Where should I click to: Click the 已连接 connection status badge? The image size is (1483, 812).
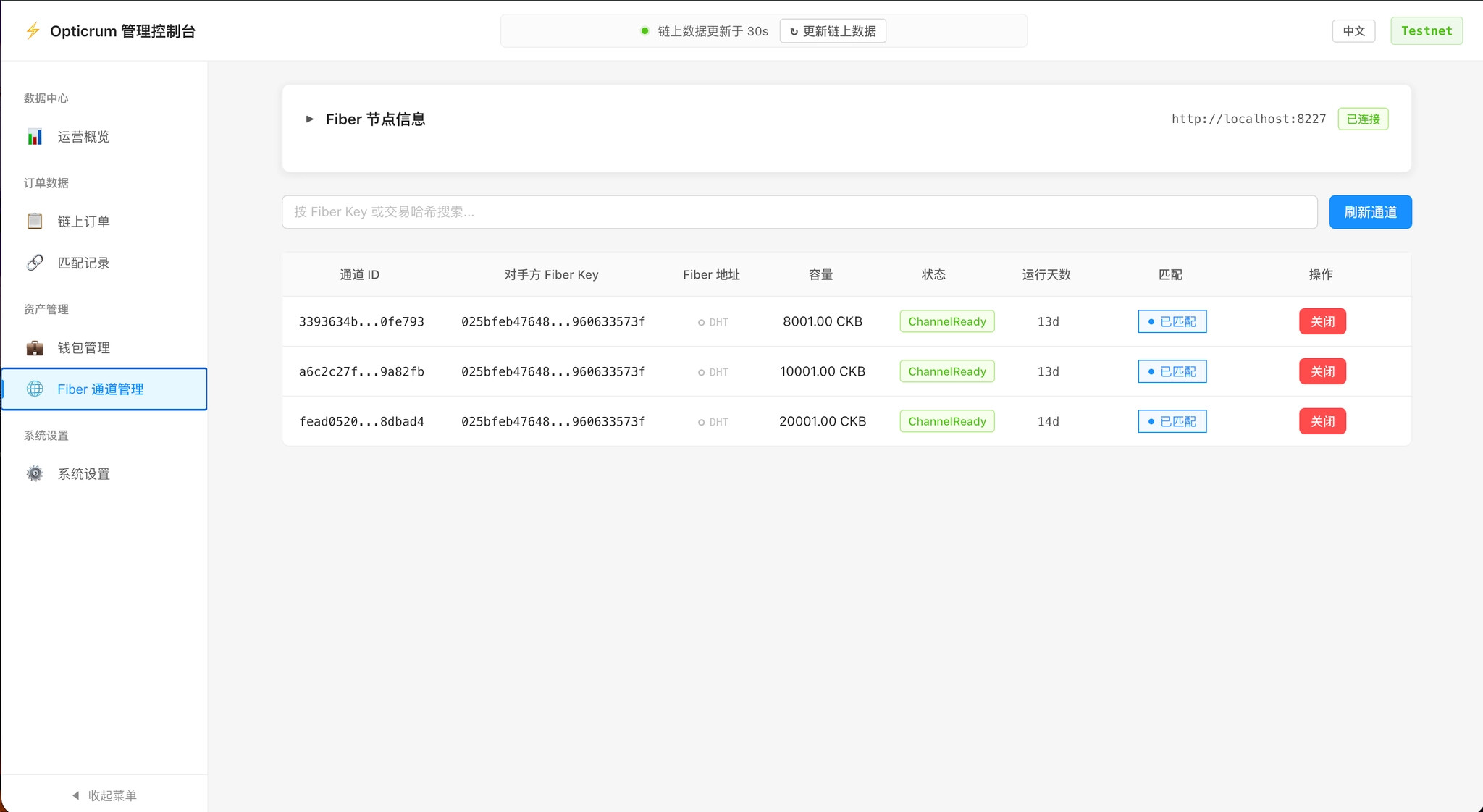[1363, 119]
